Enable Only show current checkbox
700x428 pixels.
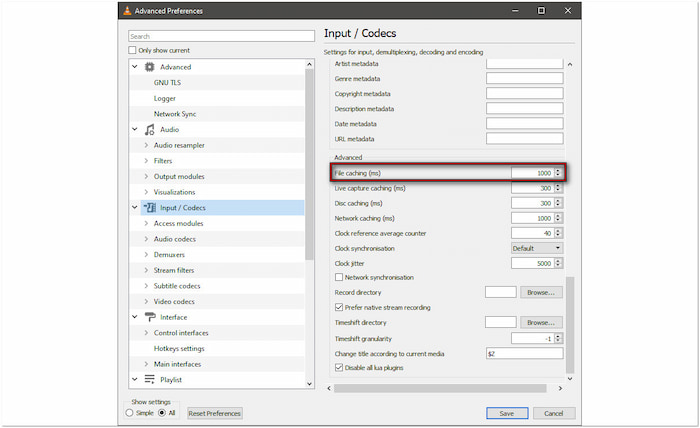pos(132,50)
